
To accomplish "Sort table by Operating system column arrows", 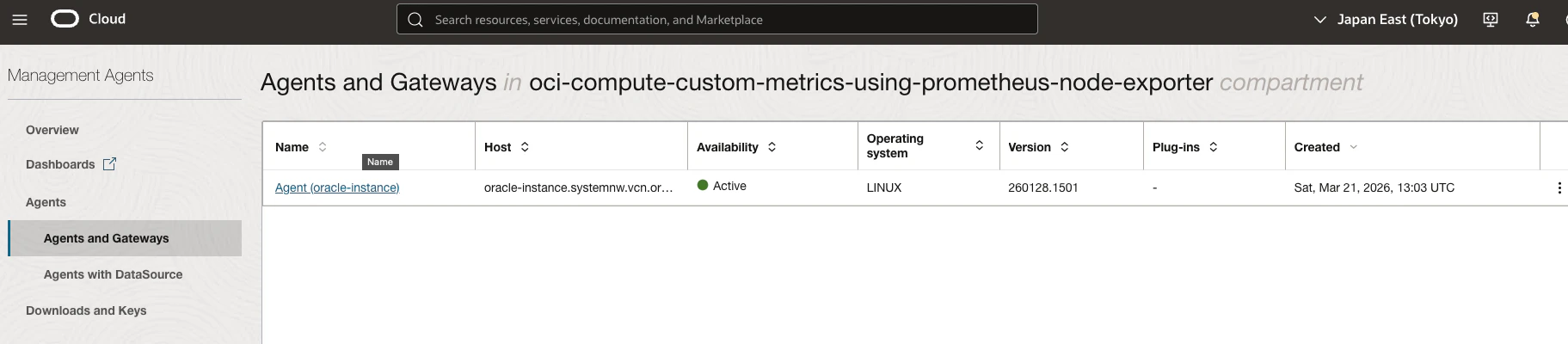I will pos(979,145).
